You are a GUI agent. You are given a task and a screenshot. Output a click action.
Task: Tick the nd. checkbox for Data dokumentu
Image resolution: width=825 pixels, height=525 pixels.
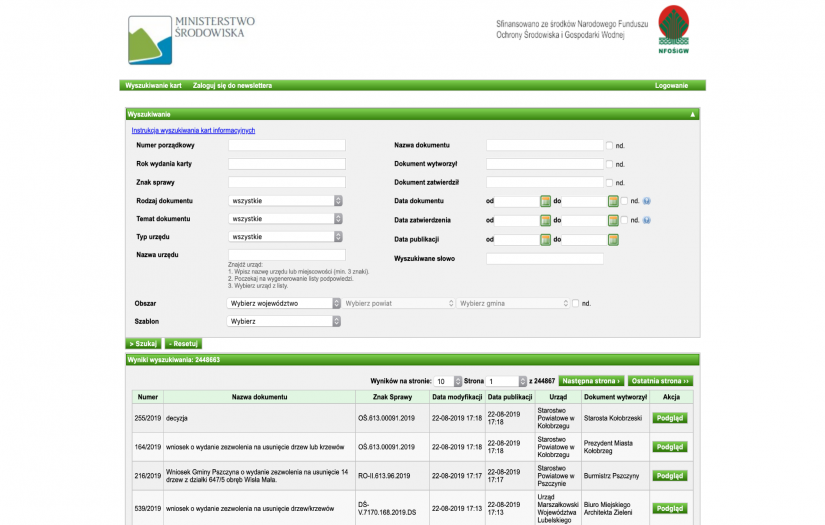pyautogui.click(x=624, y=201)
